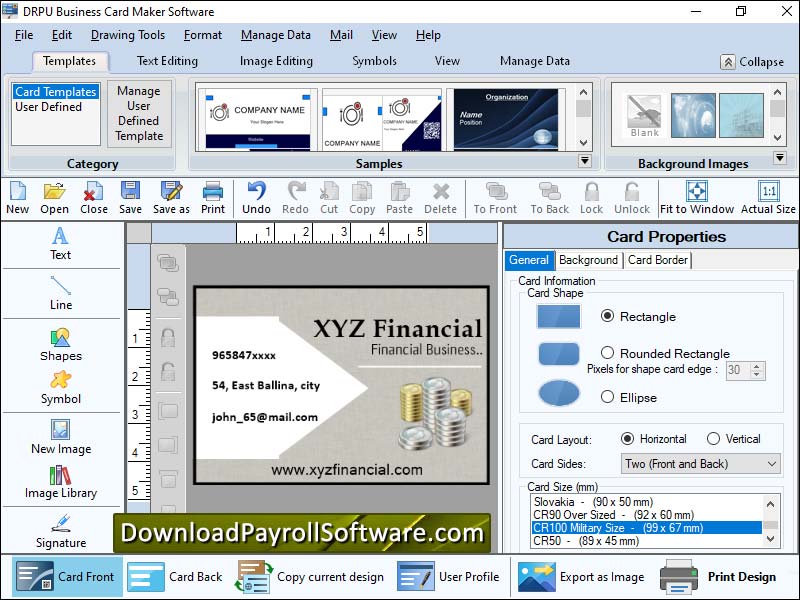Select Card Front view
Screen dimensions: 800x600
[66, 577]
